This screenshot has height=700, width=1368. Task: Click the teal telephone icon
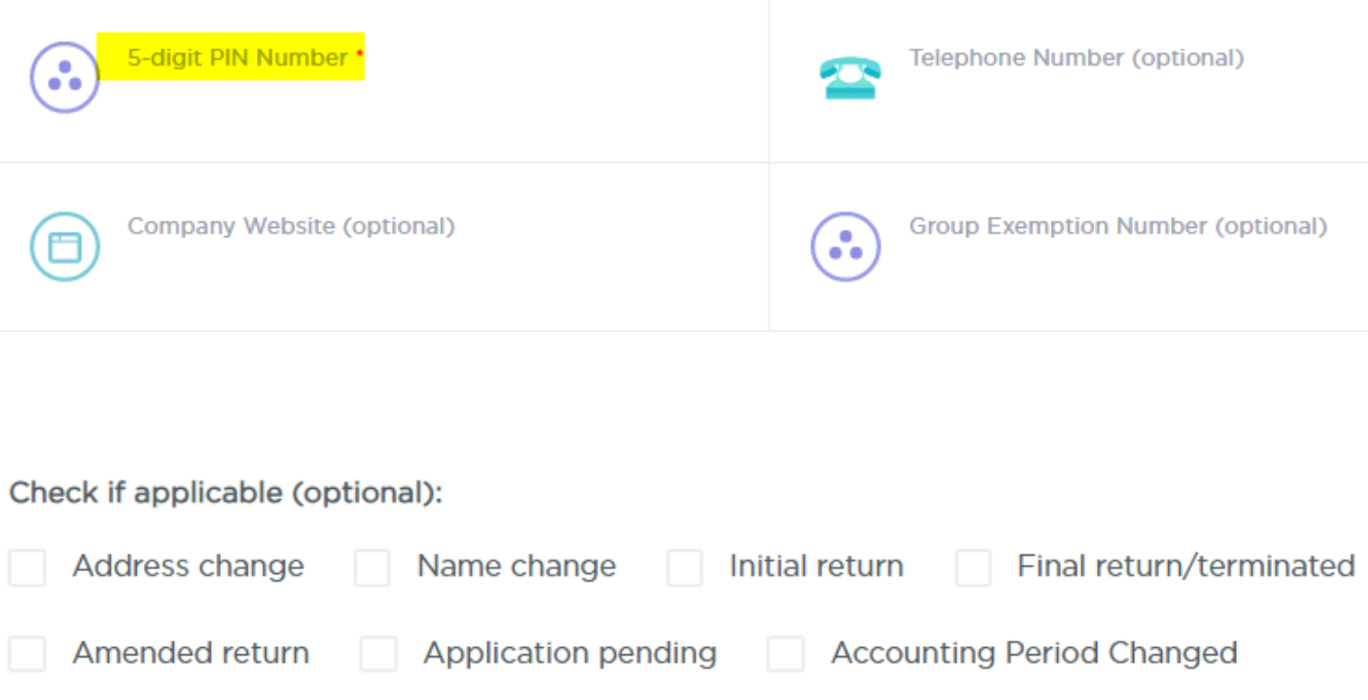(849, 77)
